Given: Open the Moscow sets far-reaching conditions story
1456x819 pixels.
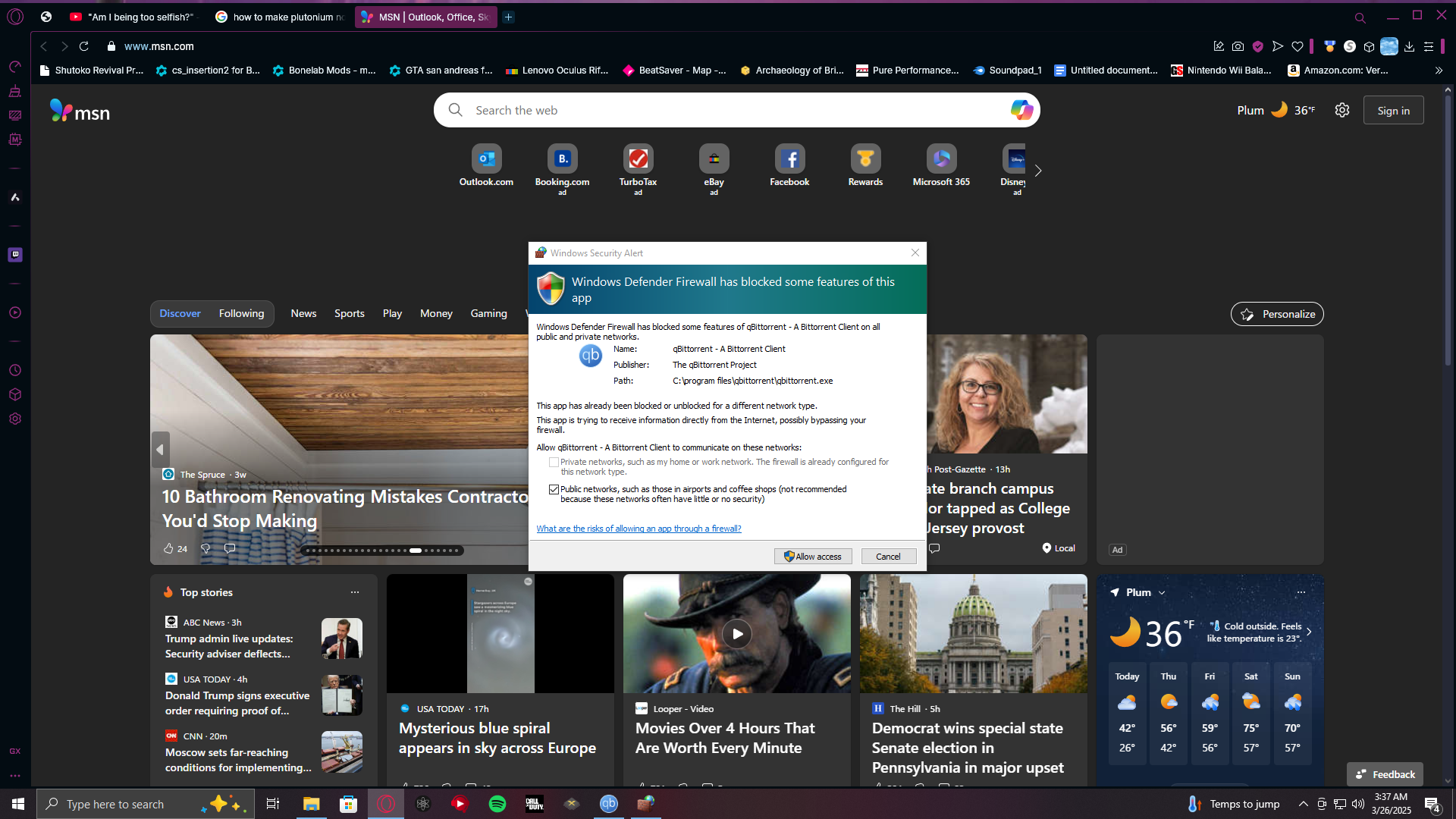Looking at the screenshot, I should pyautogui.click(x=238, y=760).
